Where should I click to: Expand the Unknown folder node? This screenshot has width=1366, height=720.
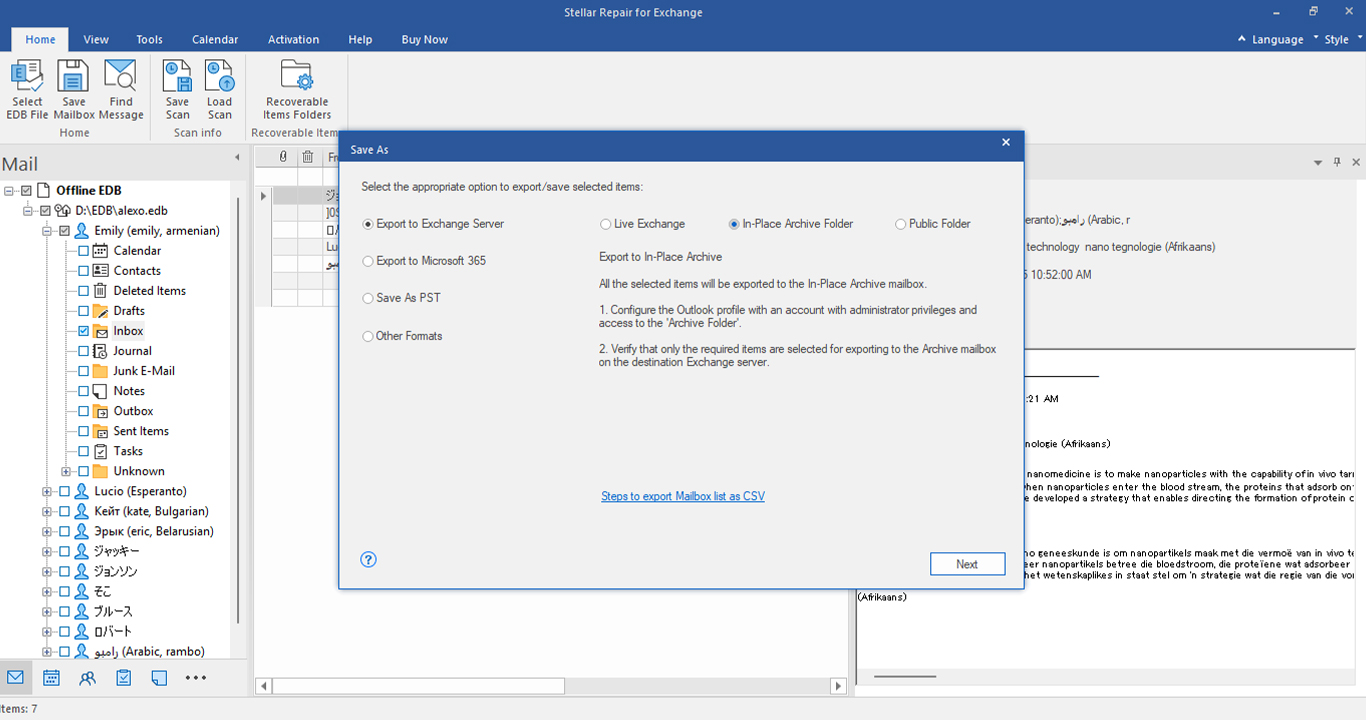[x=66, y=471]
